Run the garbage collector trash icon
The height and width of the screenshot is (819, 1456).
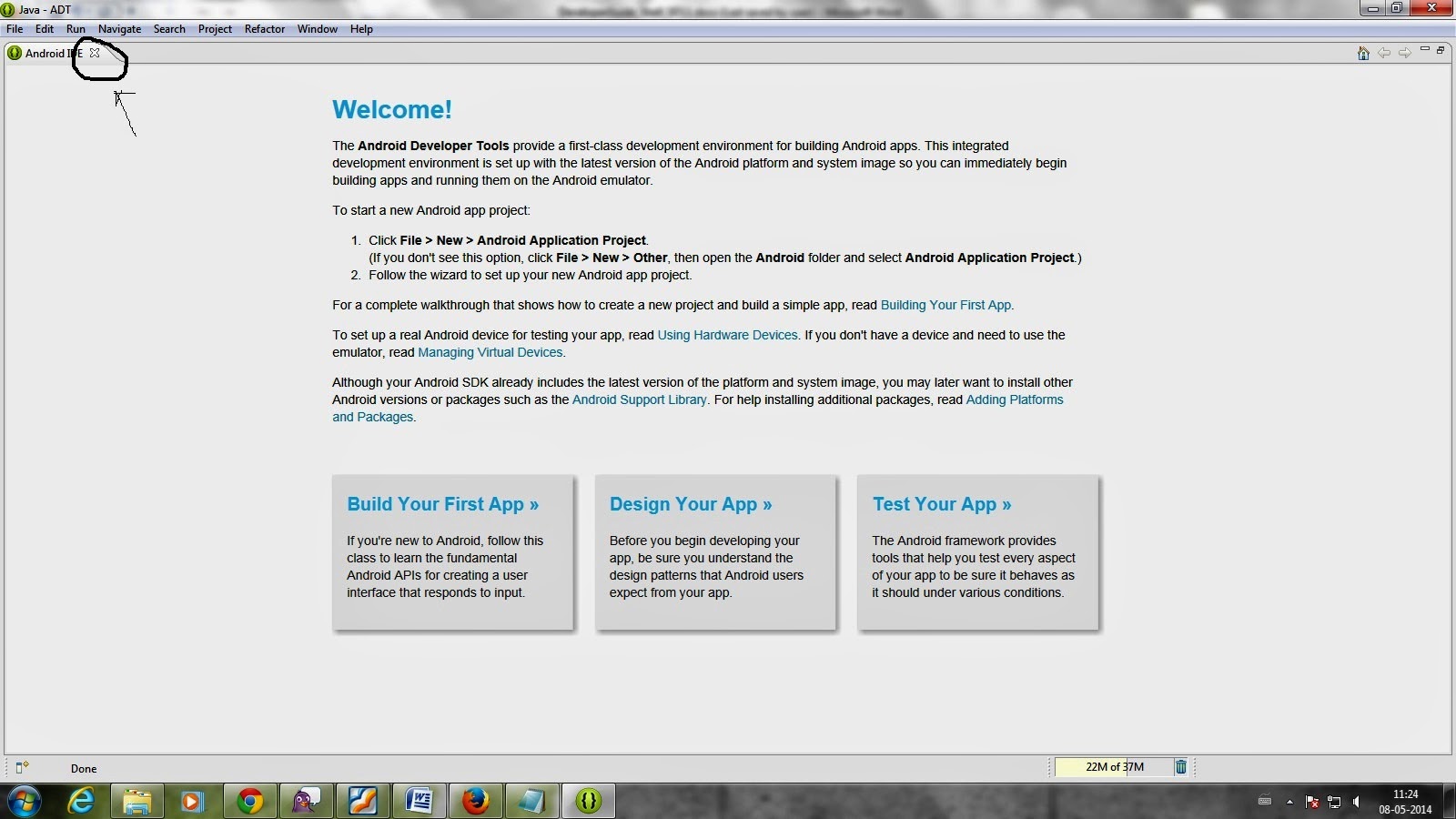click(1181, 767)
